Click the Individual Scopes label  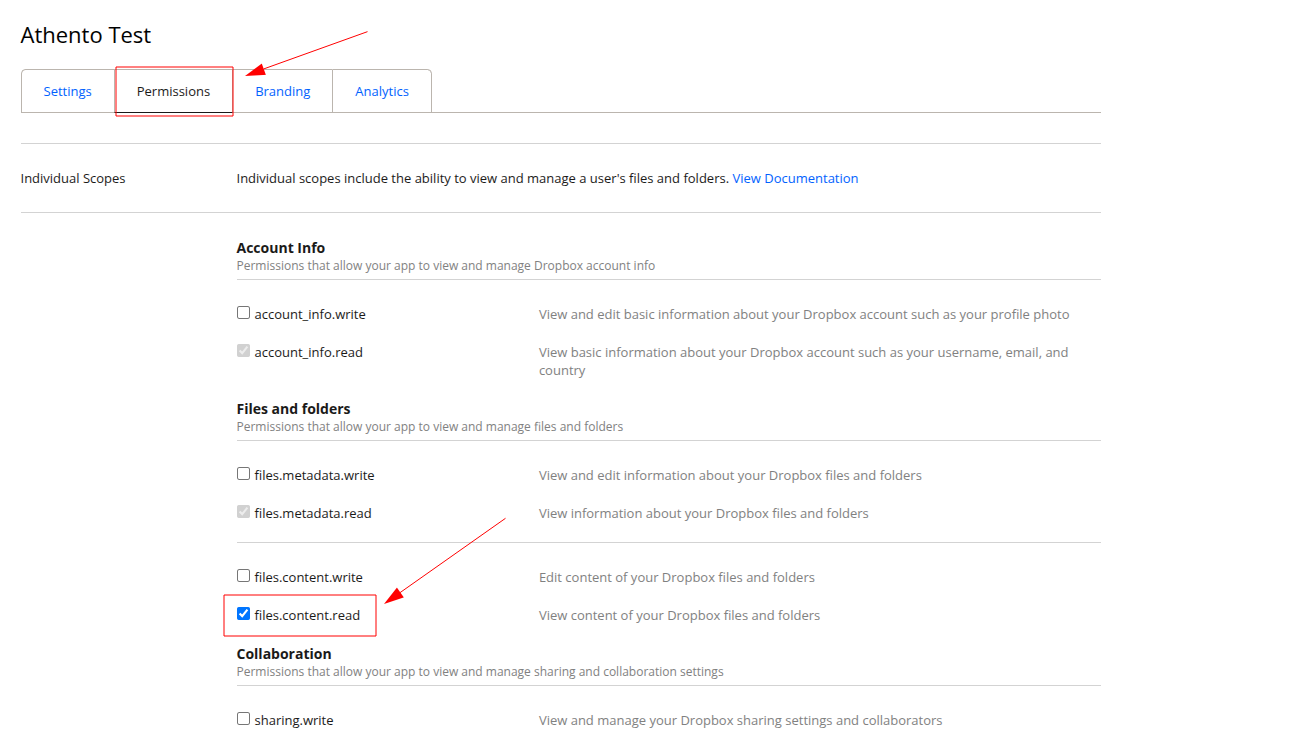(x=73, y=178)
